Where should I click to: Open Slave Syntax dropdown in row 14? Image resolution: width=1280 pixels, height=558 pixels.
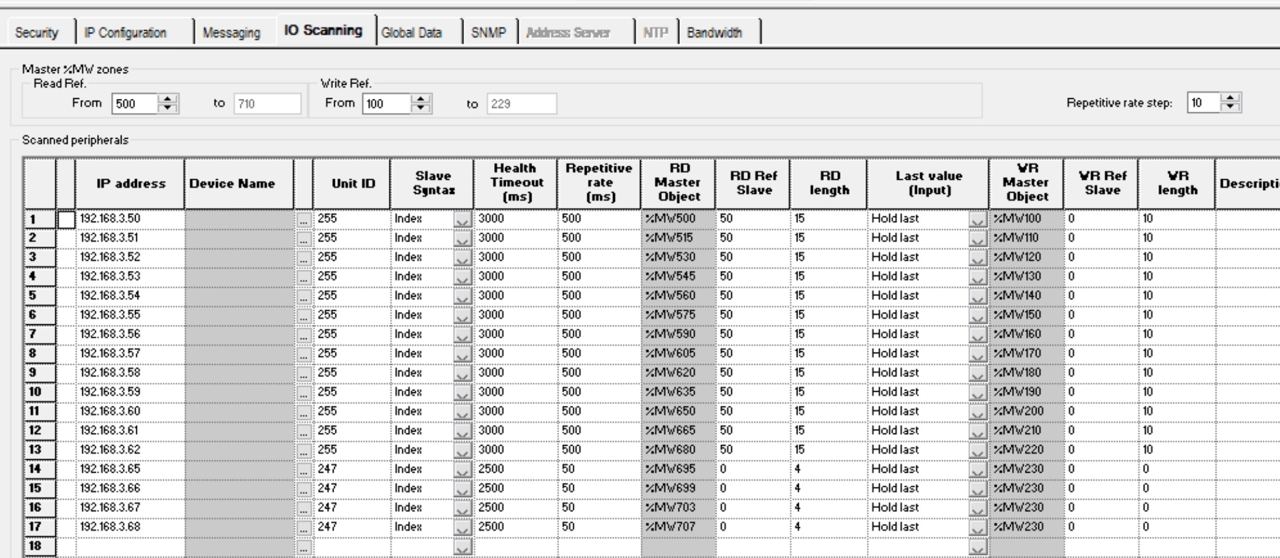pos(462,469)
